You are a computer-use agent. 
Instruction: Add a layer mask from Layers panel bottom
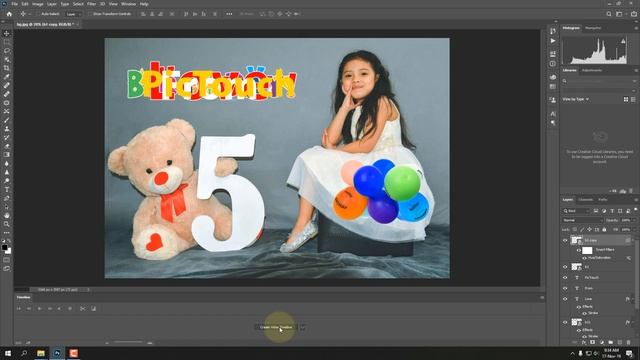593,342
